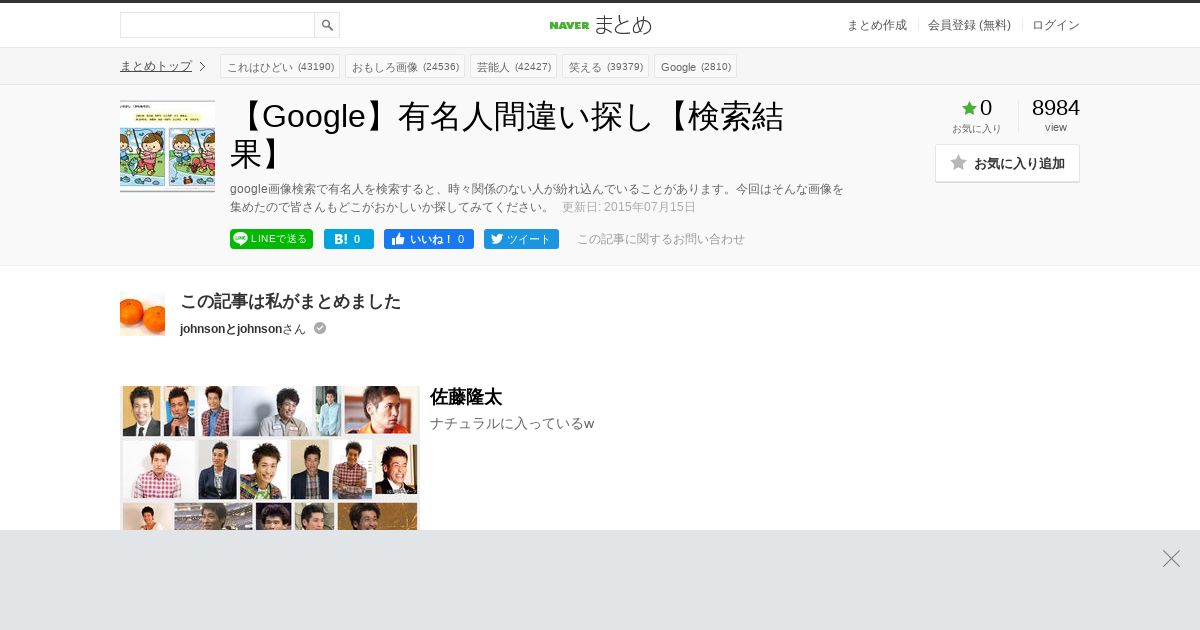Open 会員登録 (無料) link

point(969,25)
